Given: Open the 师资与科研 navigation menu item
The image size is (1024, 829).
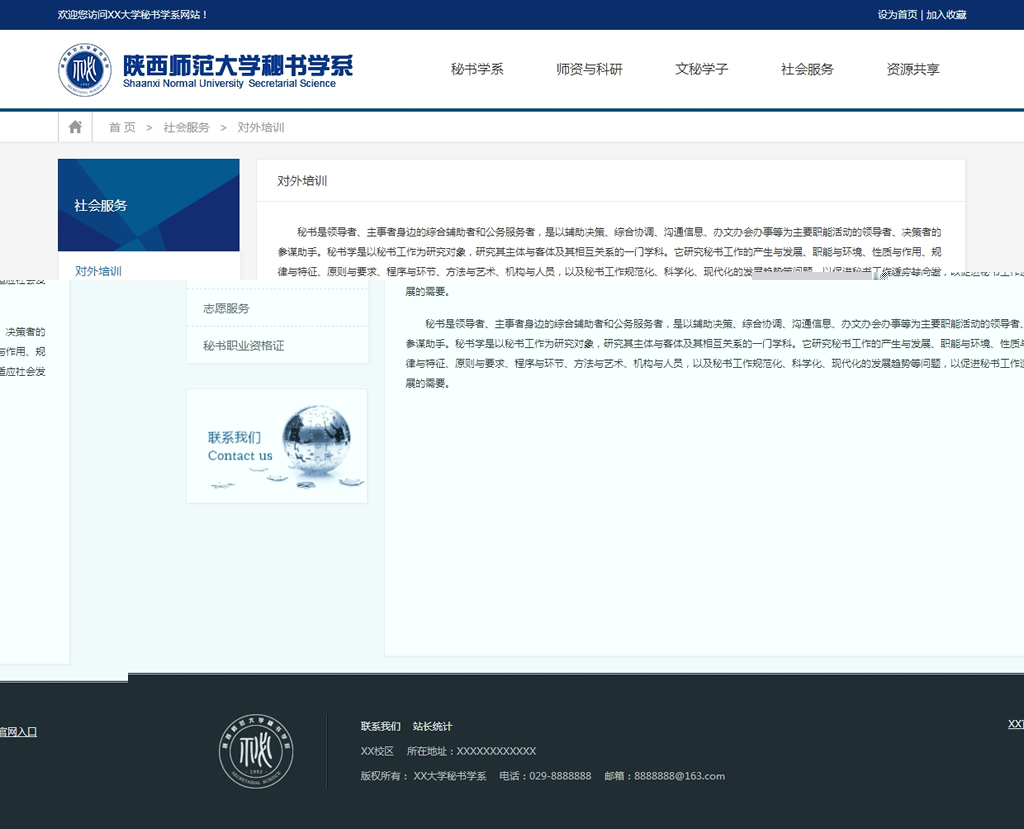Looking at the screenshot, I should point(589,70).
